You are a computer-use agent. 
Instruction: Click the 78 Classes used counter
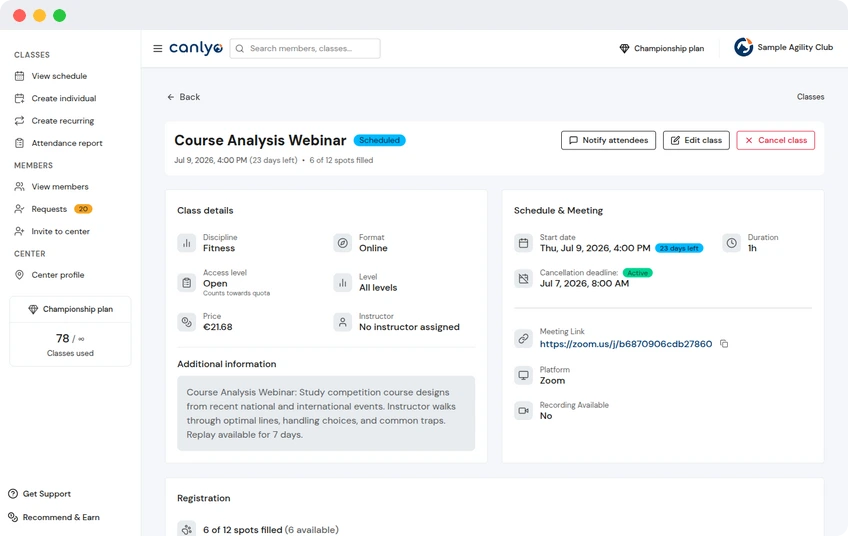click(70, 345)
